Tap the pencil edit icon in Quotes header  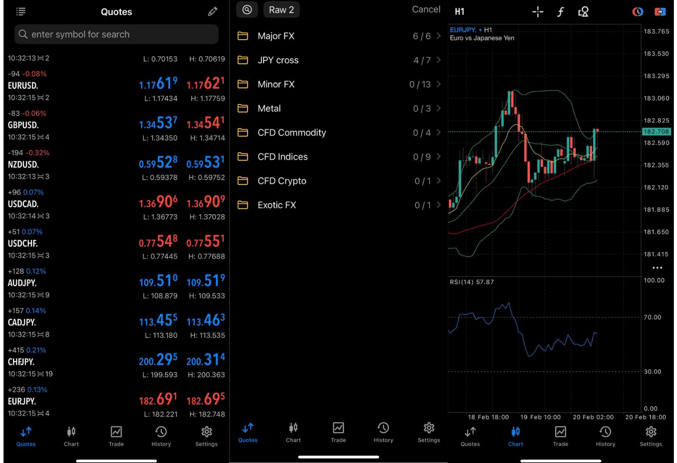click(212, 12)
